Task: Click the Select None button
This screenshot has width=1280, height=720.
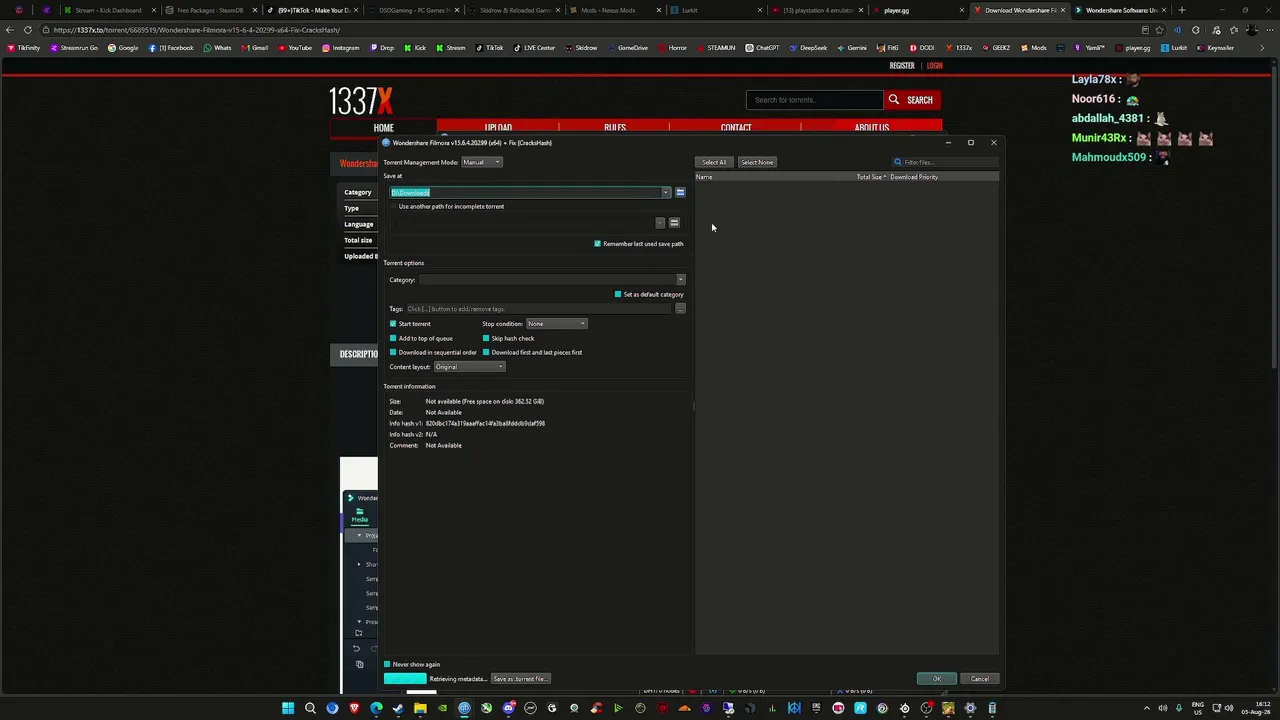Action: pos(757,162)
